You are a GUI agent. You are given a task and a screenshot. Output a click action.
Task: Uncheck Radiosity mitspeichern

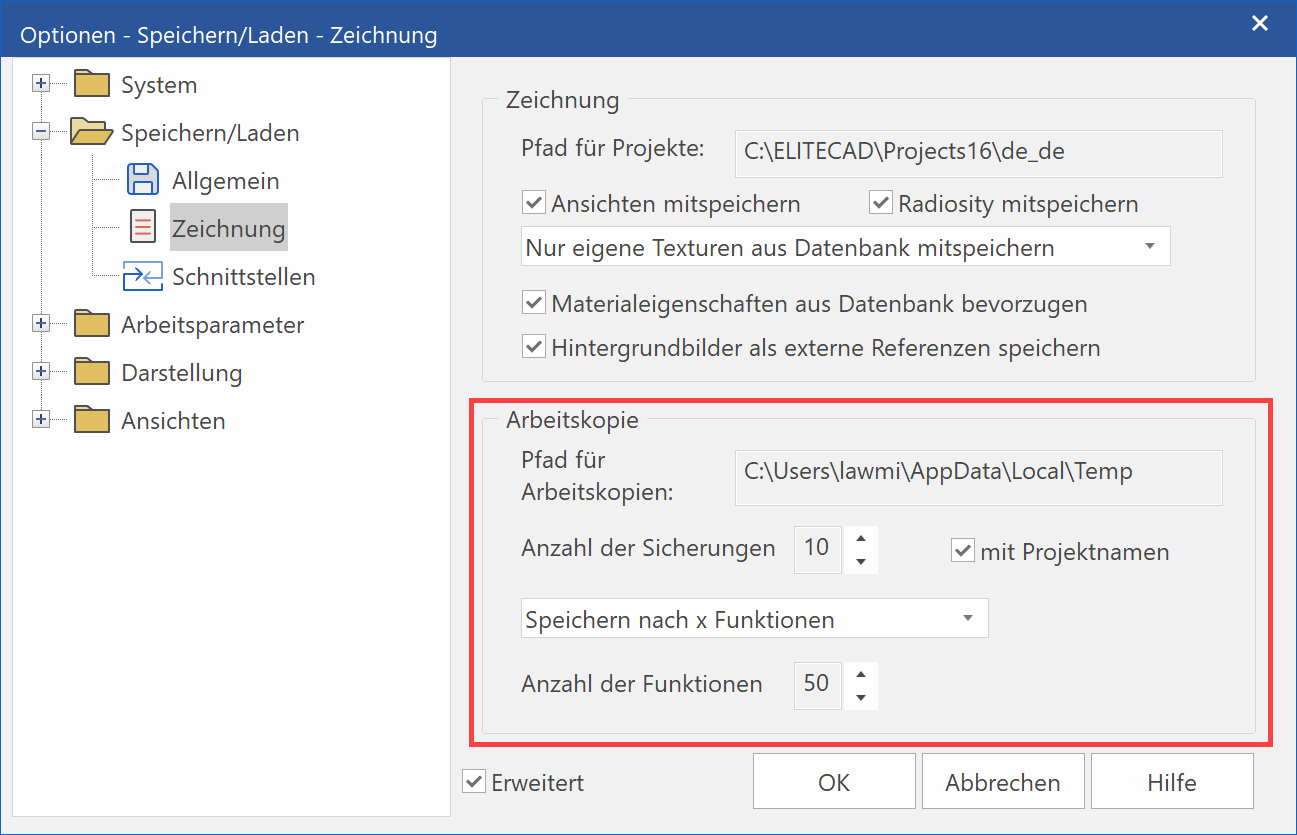(881, 202)
